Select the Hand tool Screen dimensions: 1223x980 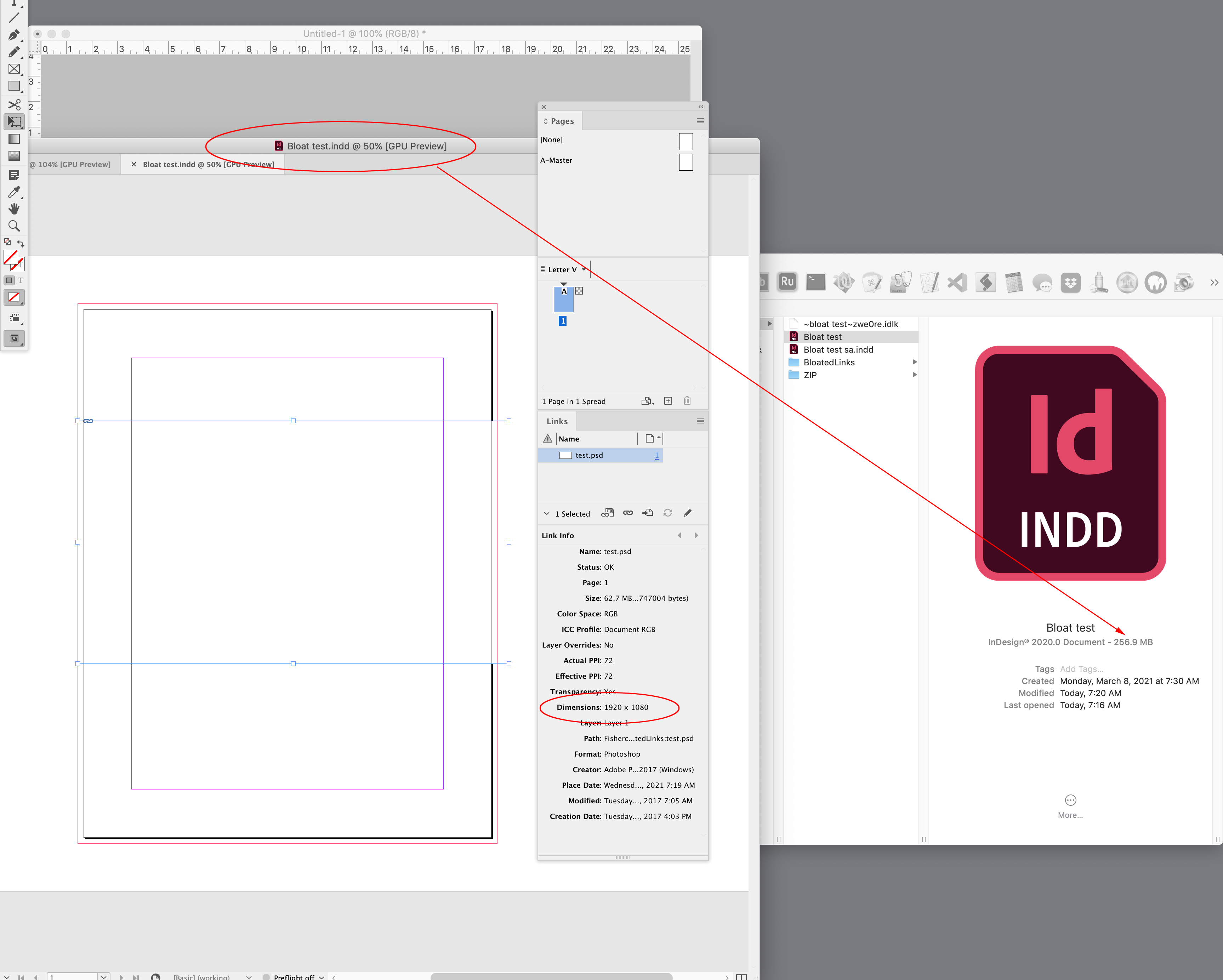tap(14, 209)
